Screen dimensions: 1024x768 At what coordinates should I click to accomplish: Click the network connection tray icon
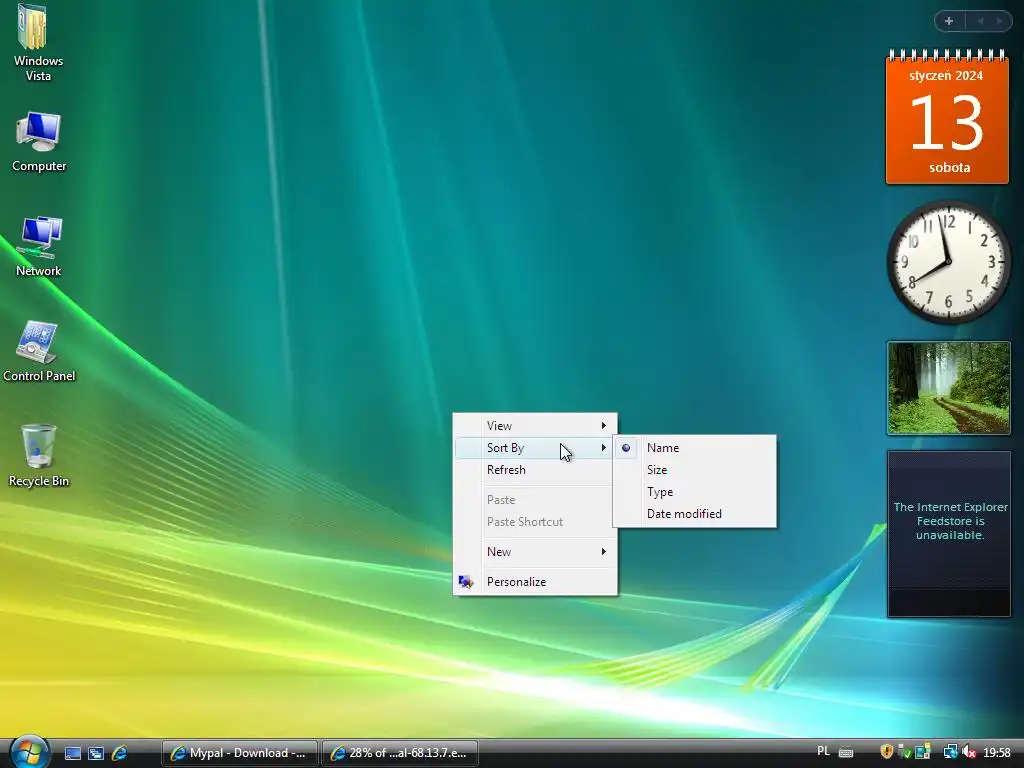pyautogui.click(x=950, y=752)
